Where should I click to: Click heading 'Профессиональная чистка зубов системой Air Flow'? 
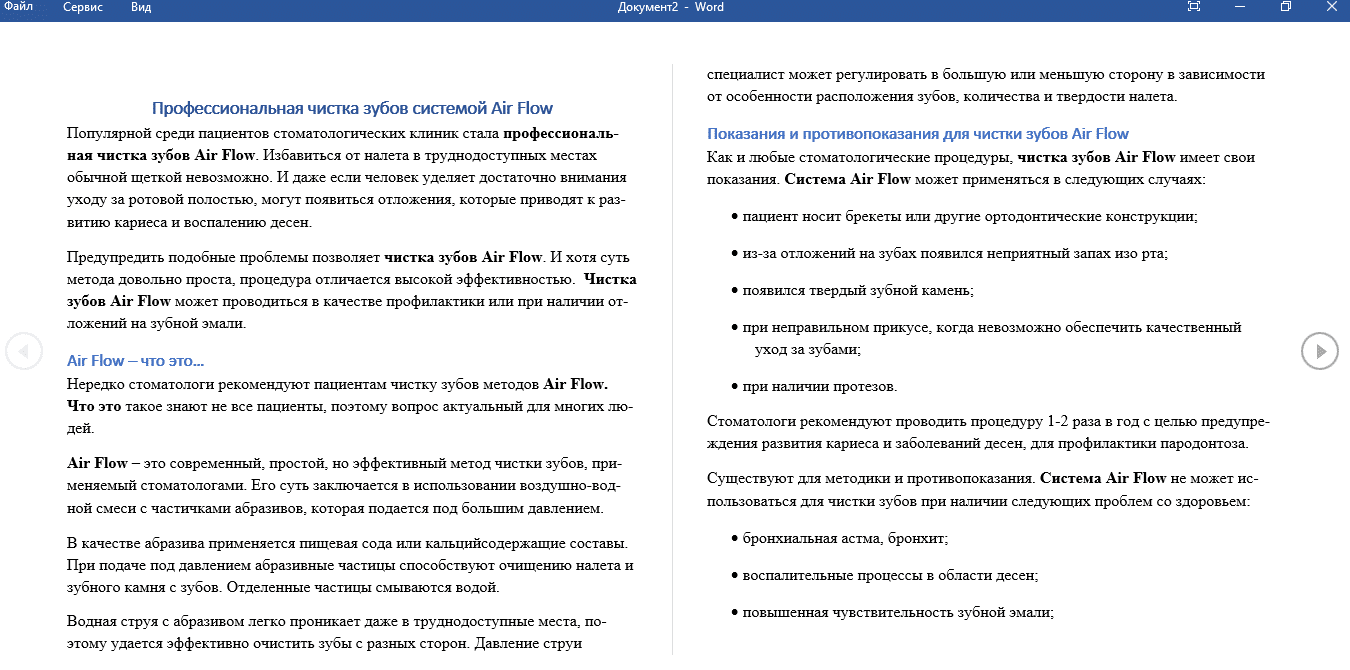352,108
